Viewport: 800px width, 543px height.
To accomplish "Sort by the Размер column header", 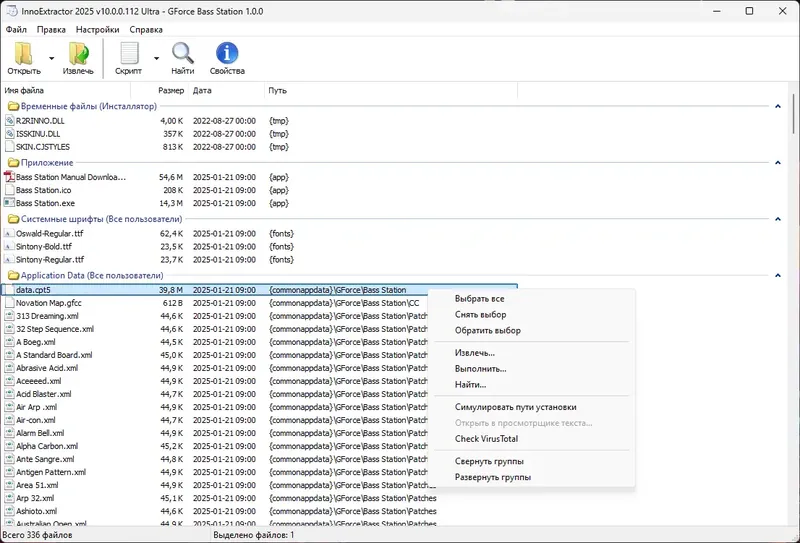I will (x=160, y=90).
